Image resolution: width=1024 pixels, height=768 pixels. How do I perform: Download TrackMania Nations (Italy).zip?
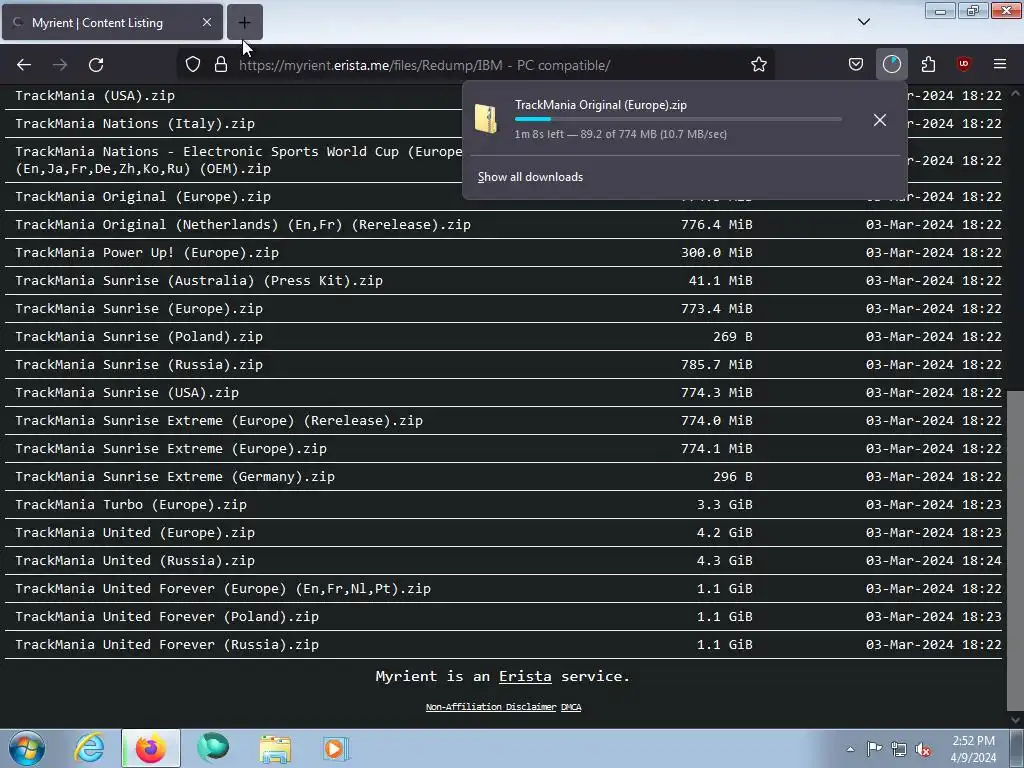(135, 123)
